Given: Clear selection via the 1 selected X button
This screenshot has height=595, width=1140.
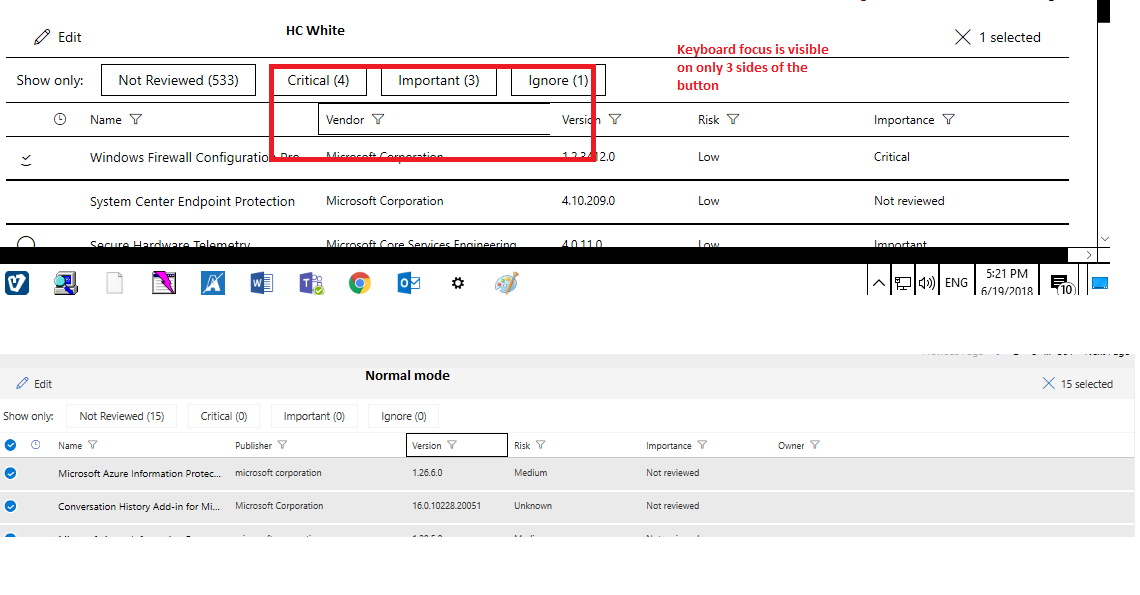Looking at the screenshot, I should click(963, 37).
